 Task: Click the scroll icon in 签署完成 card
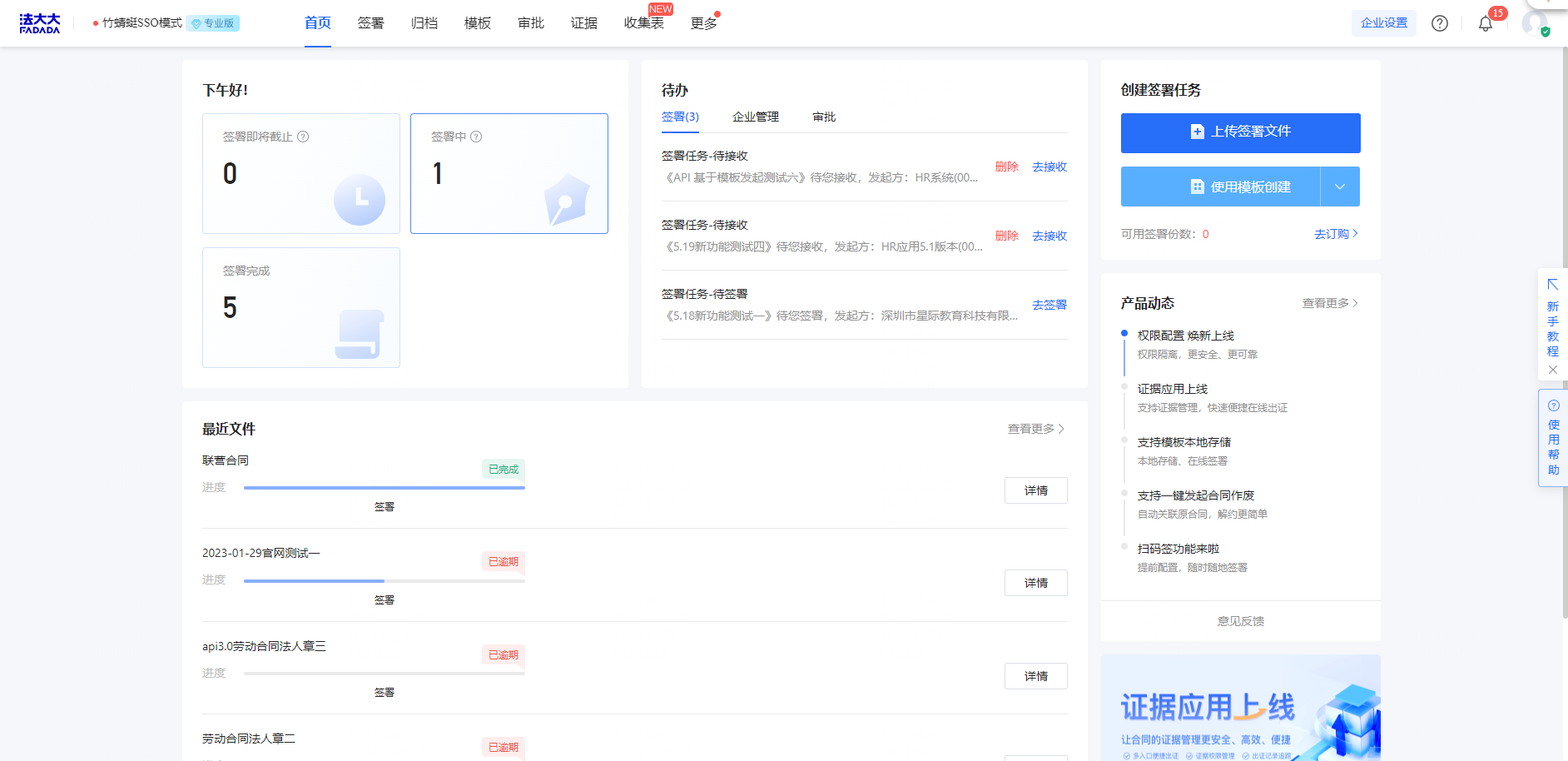pyautogui.click(x=360, y=334)
